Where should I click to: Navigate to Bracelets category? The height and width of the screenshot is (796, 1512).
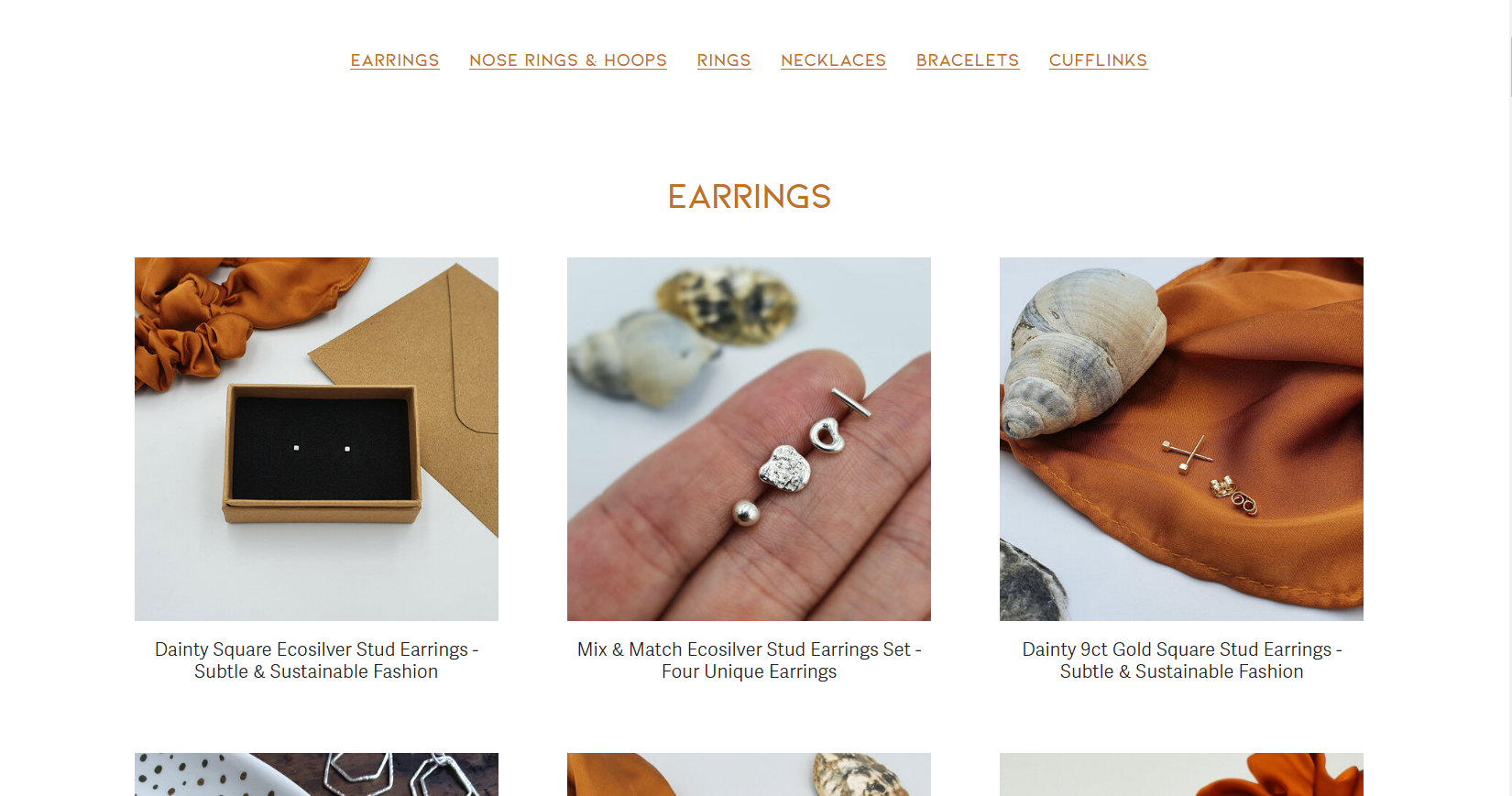(968, 60)
